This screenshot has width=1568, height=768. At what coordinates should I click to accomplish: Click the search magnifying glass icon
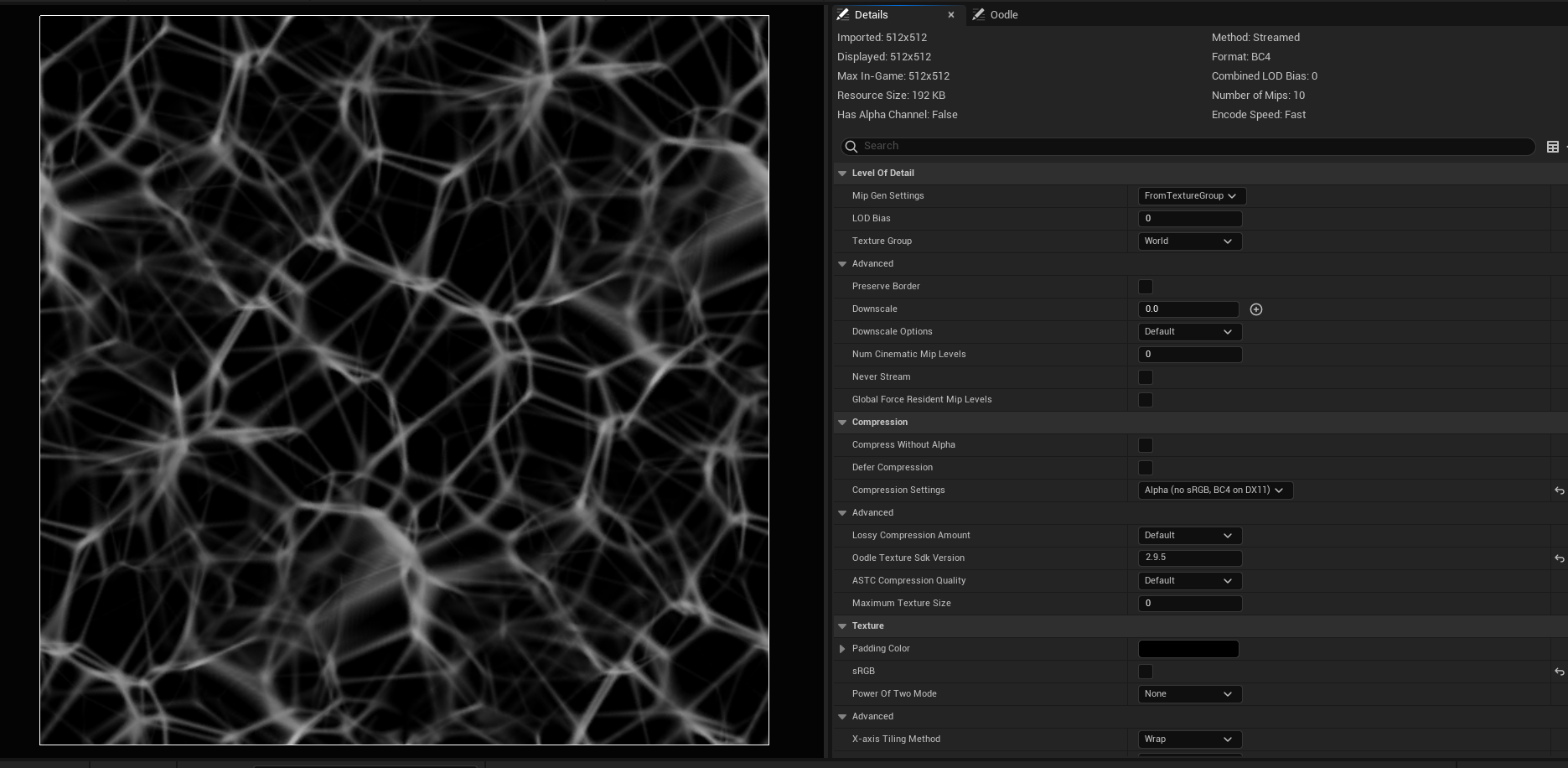850,146
